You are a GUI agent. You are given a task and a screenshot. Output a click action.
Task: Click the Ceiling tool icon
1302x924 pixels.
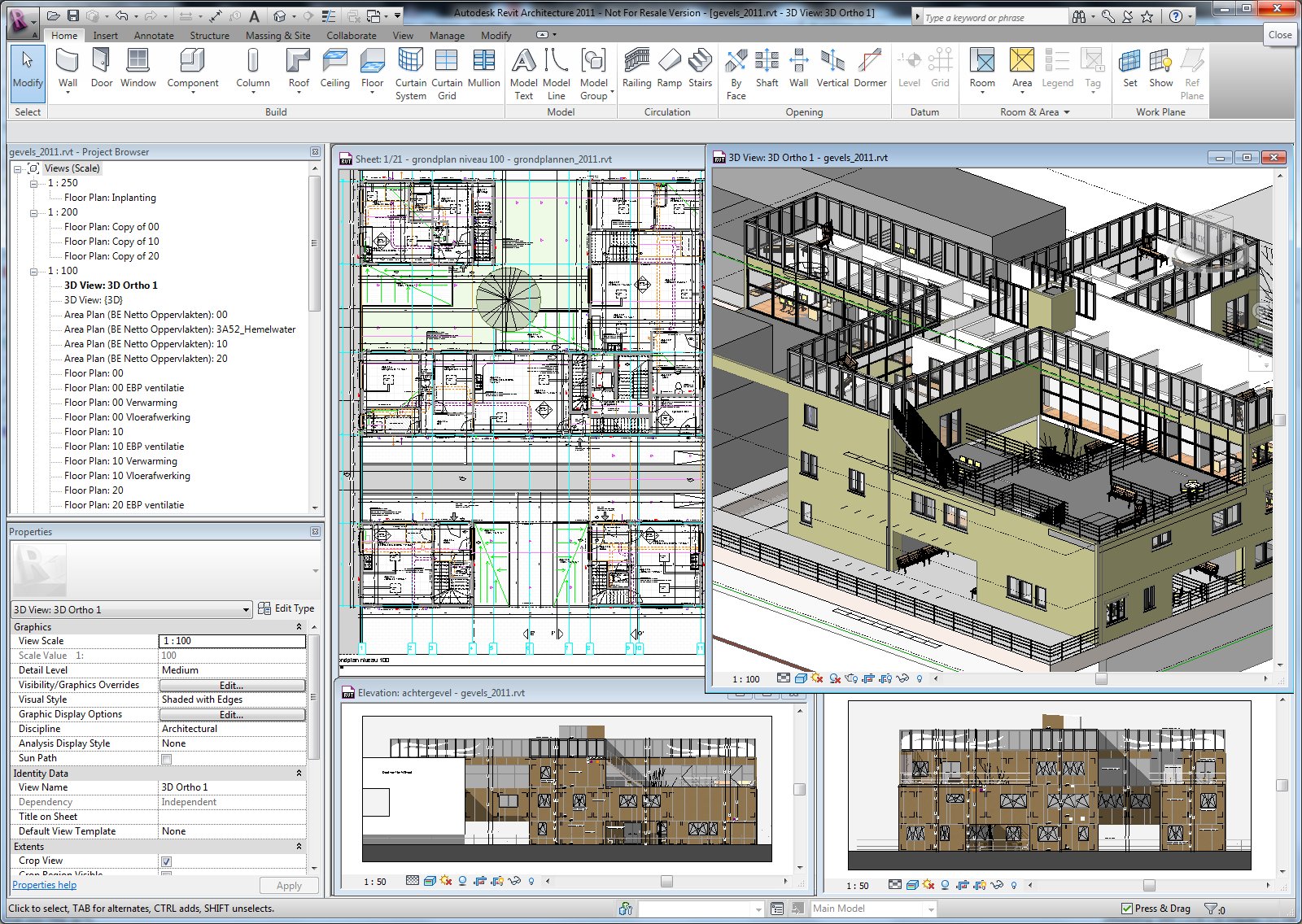coord(334,61)
